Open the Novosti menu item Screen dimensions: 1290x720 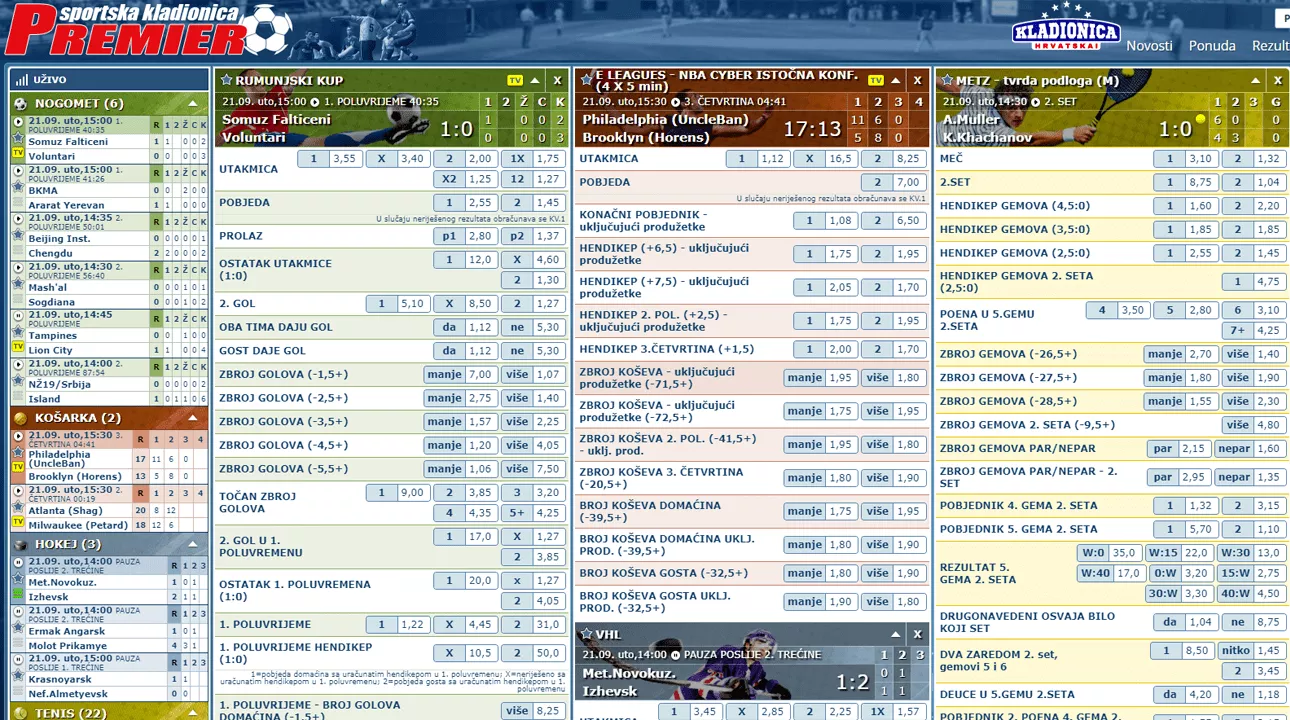click(x=1149, y=46)
